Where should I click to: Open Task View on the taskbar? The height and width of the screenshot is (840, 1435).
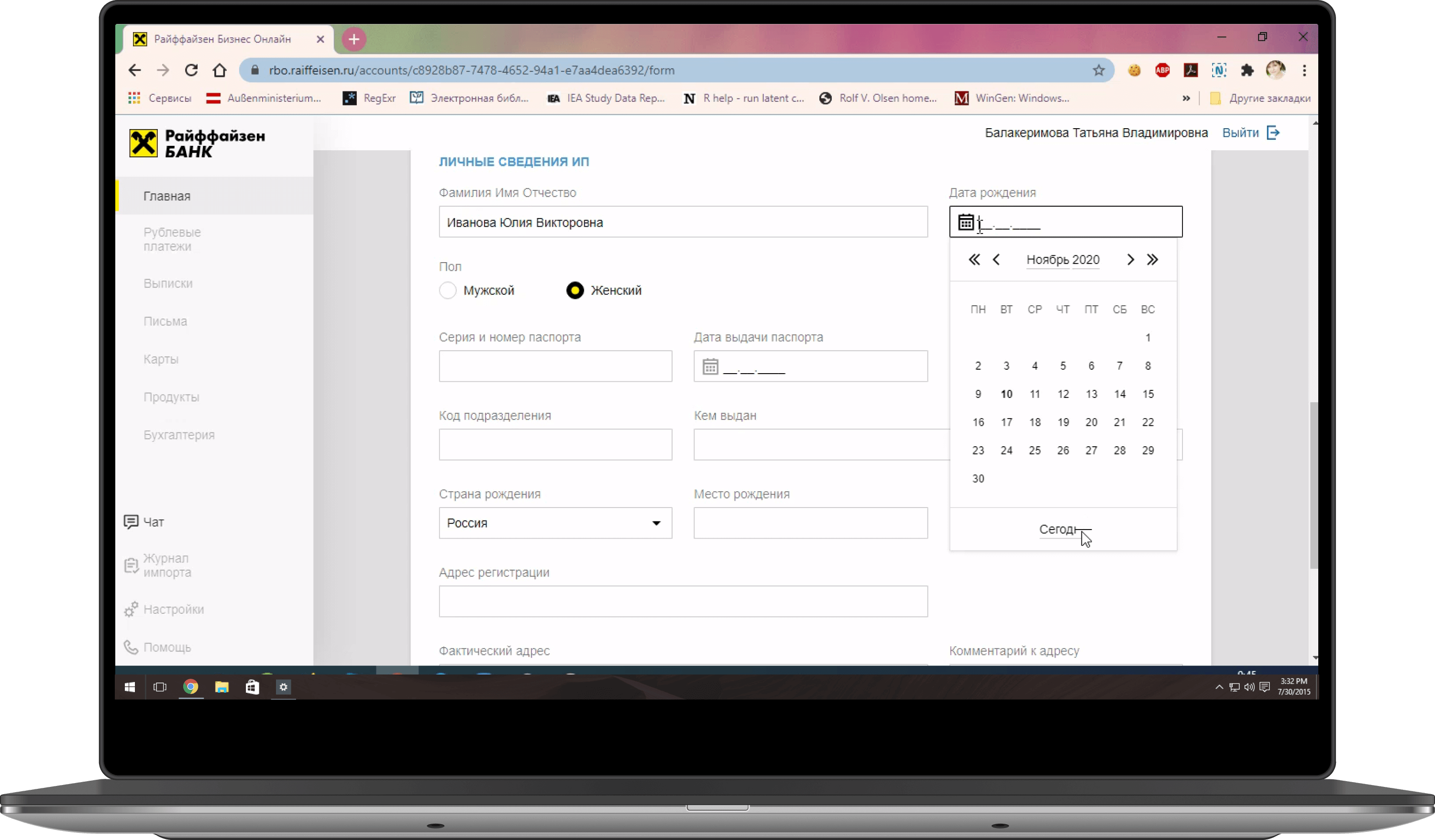point(160,687)
